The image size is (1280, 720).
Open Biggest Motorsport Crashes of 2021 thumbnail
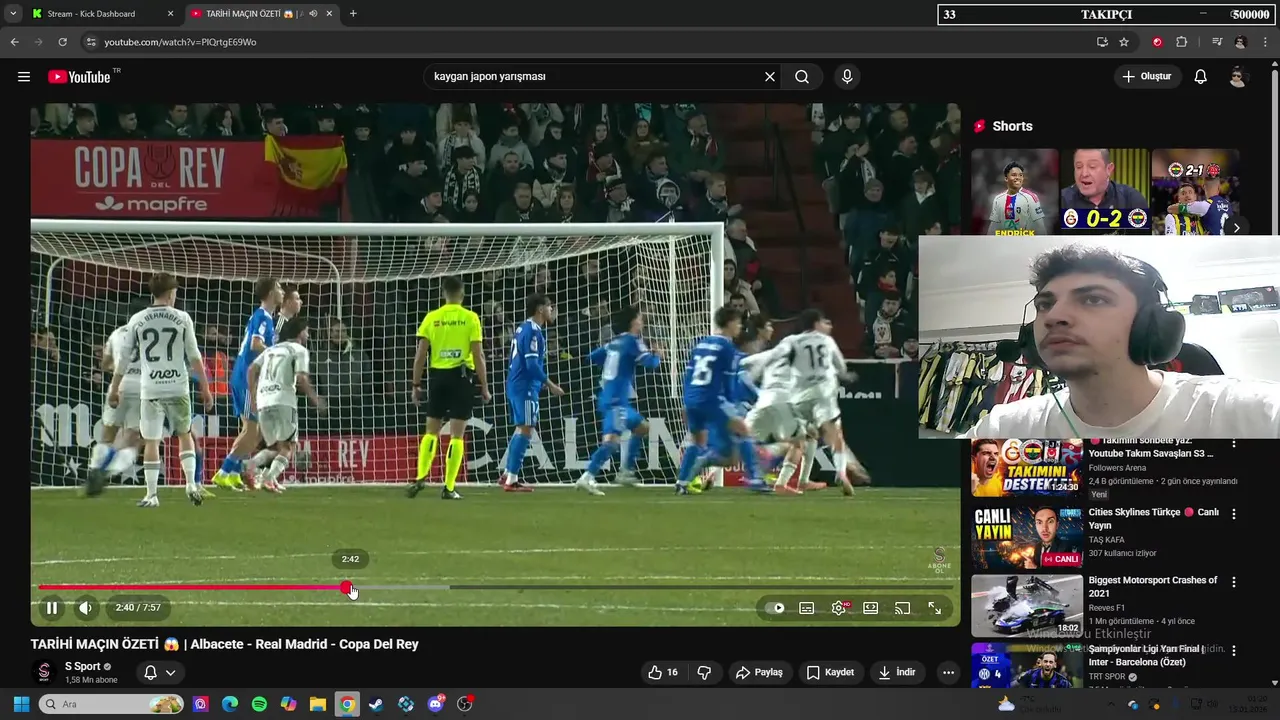point(1027,605)
